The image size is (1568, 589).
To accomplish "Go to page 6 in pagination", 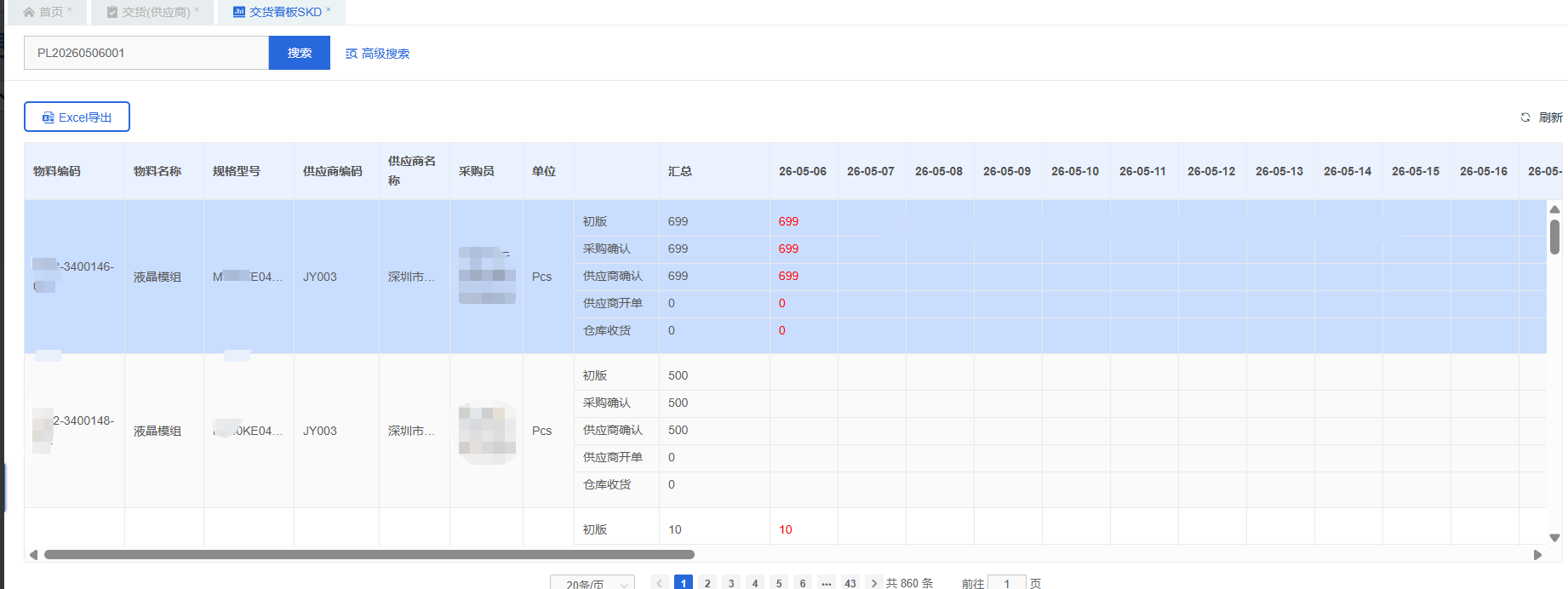I will pos(803,583).
